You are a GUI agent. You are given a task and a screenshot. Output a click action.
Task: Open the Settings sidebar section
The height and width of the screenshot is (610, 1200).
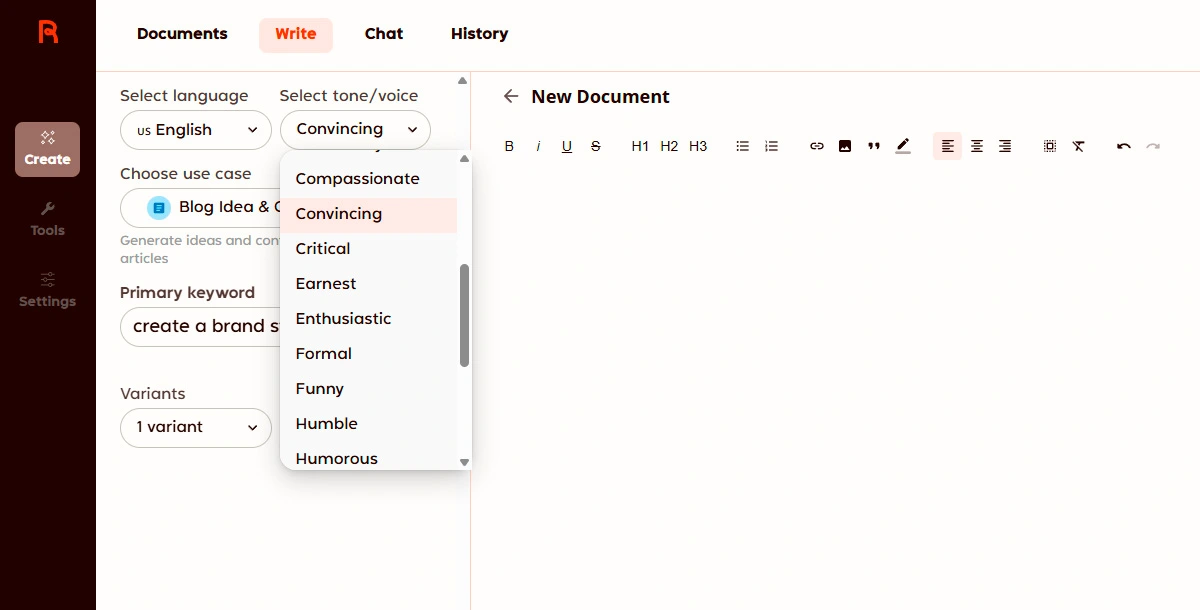pyautogui.click(x=47, y=291)
